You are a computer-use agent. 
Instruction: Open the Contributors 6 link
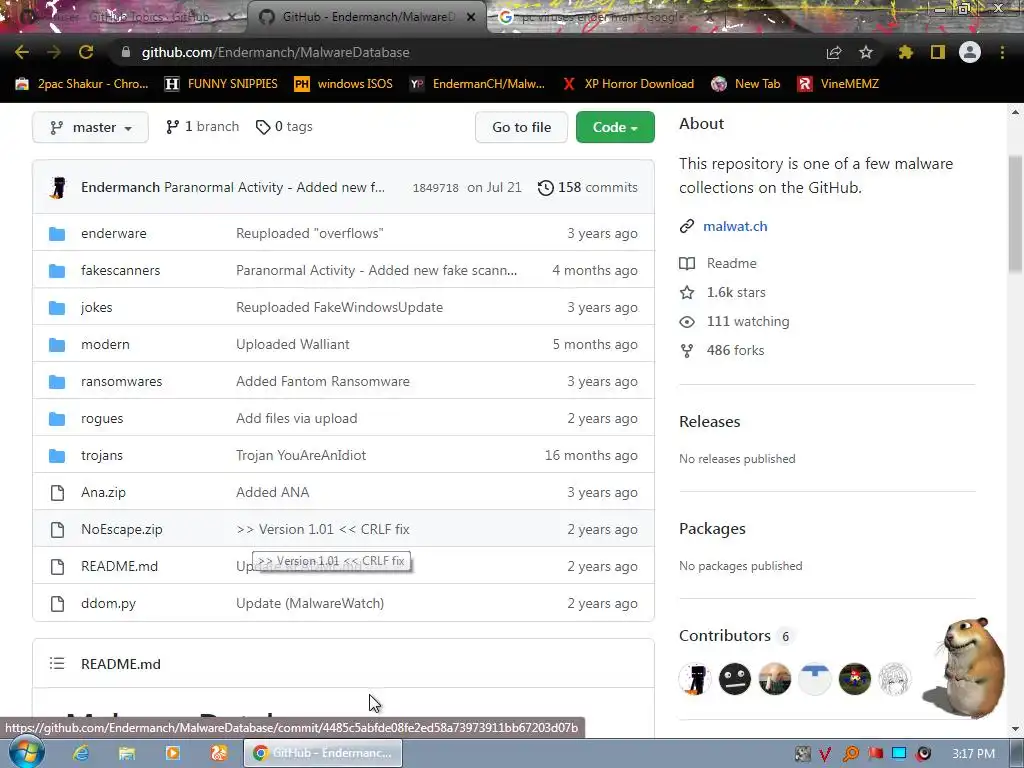[736, 636]
